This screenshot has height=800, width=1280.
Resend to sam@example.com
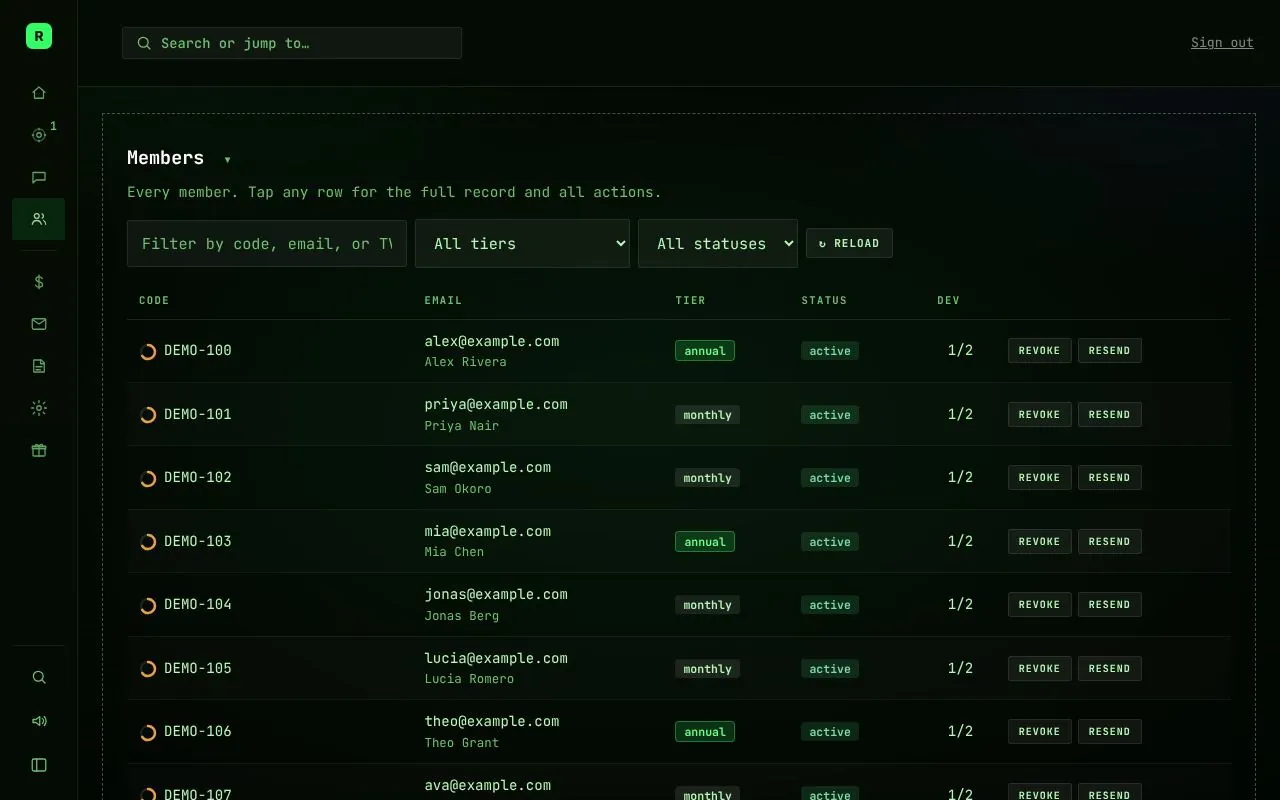click(x=1109, y=477)
